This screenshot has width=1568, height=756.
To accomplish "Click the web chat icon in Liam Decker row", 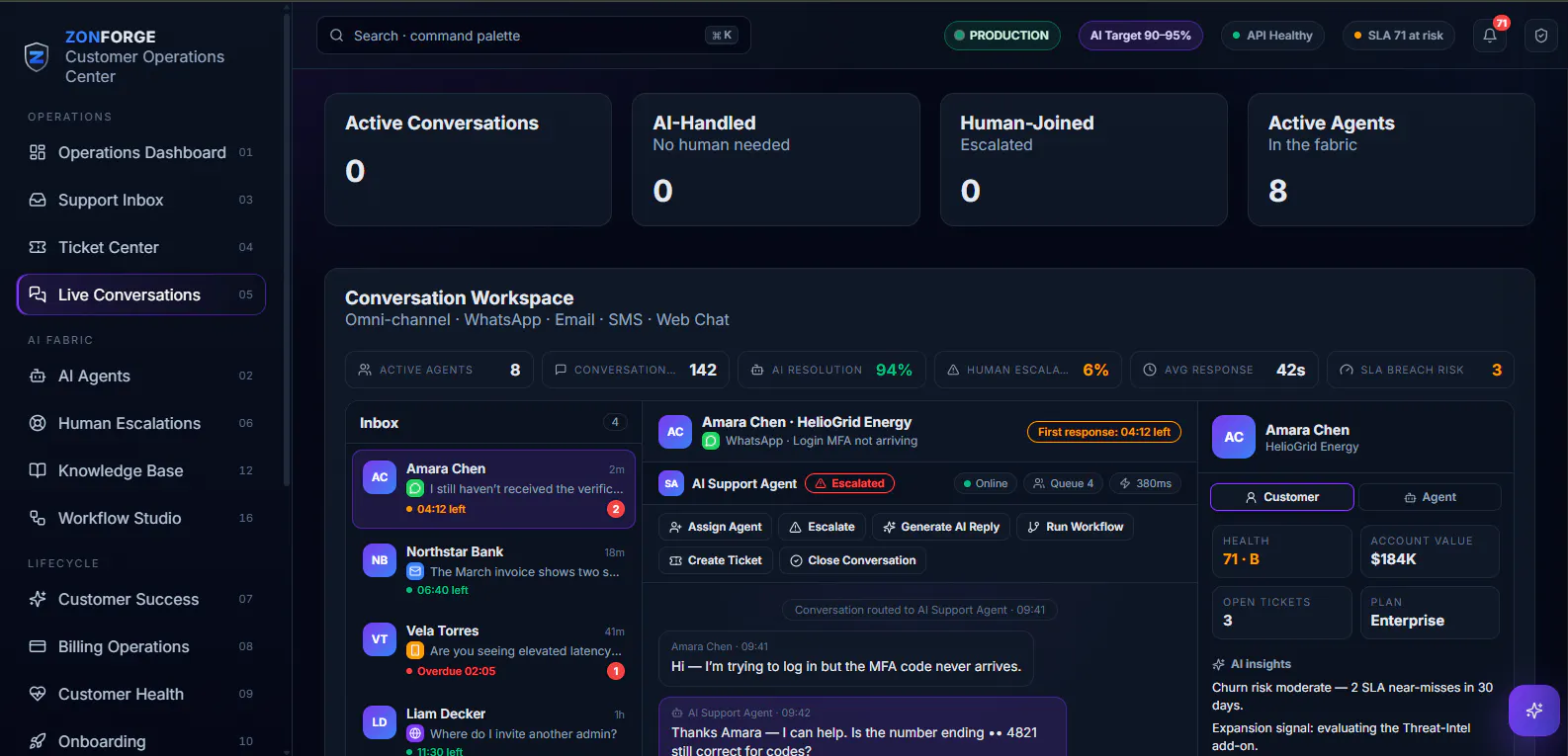I will pyautogui.click(x=415, y=733).
